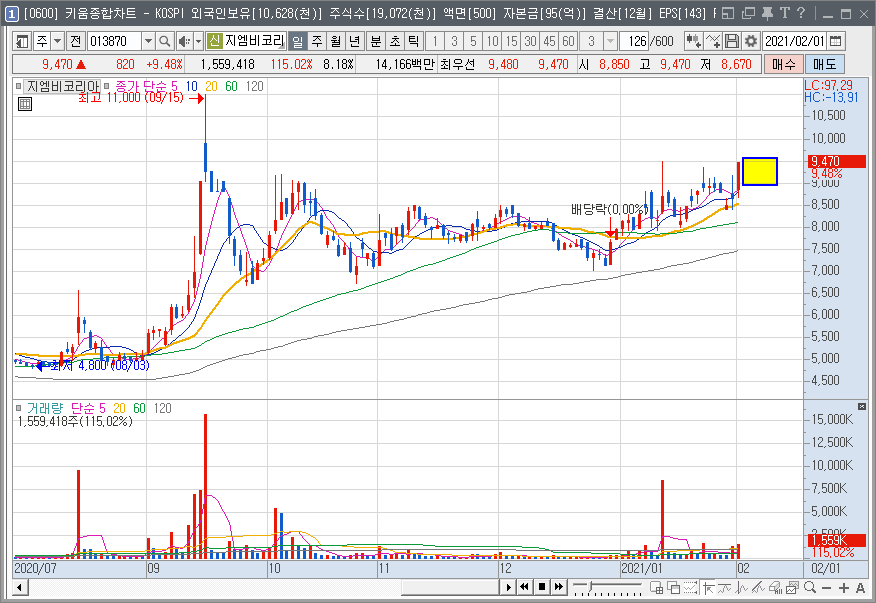Open the 주 type dropdown arrow
Viewport: 876px width, 603px height.
pos(58,41)
